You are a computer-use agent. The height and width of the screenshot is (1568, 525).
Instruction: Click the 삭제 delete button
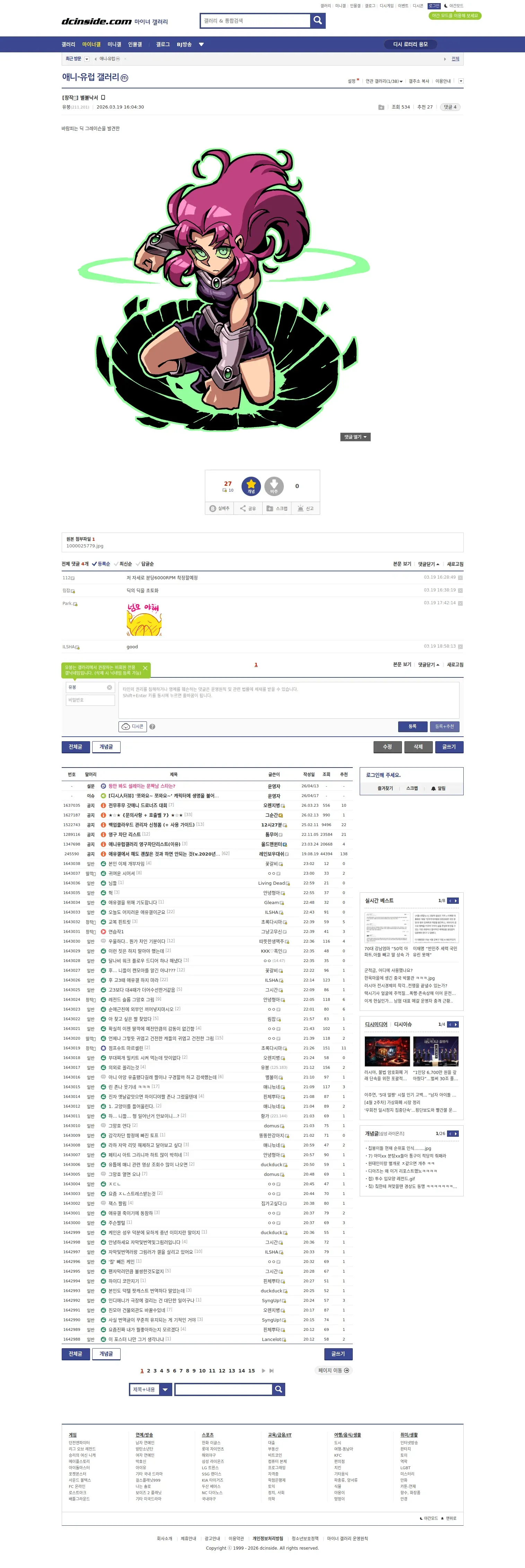(418, 747)
